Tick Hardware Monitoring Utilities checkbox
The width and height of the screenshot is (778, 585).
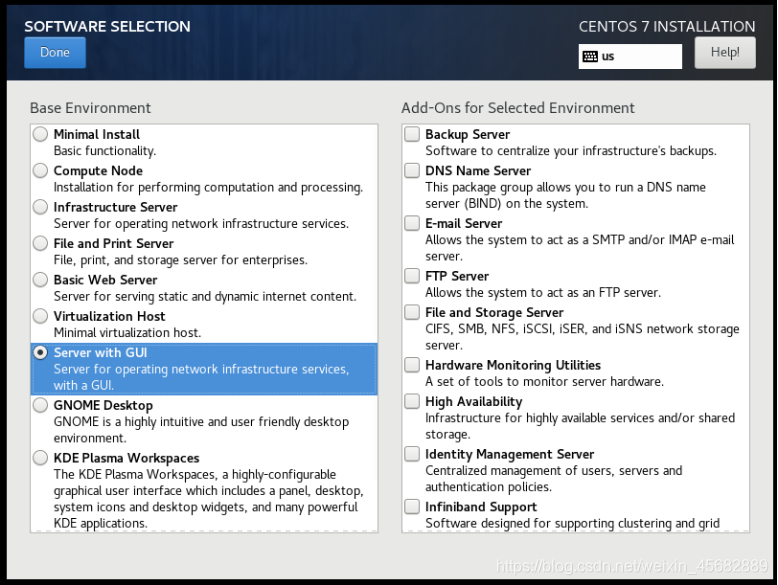pyautogui.click(x=412, y=365)
